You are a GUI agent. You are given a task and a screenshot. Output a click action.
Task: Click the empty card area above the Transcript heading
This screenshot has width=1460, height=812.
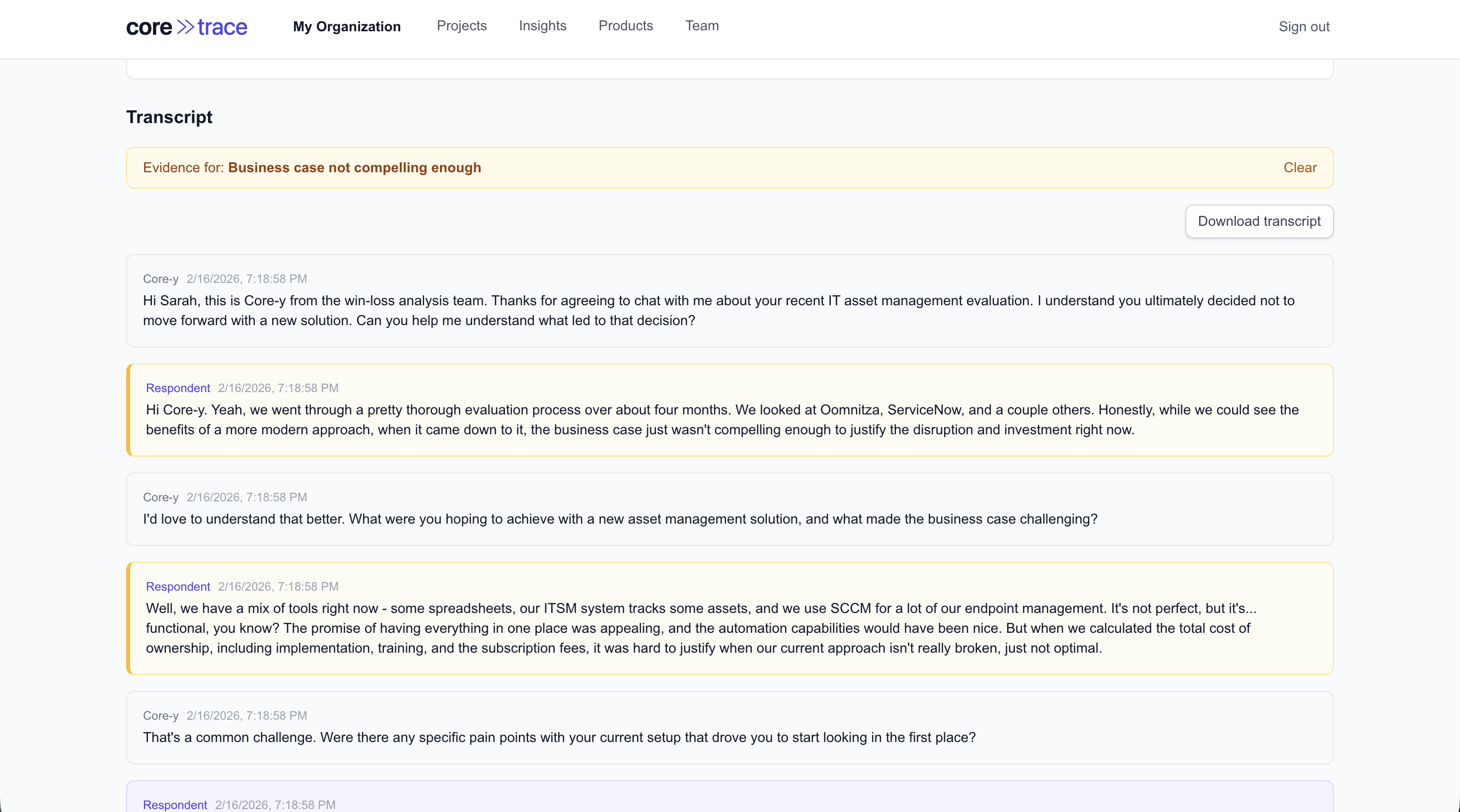point(730,63)
